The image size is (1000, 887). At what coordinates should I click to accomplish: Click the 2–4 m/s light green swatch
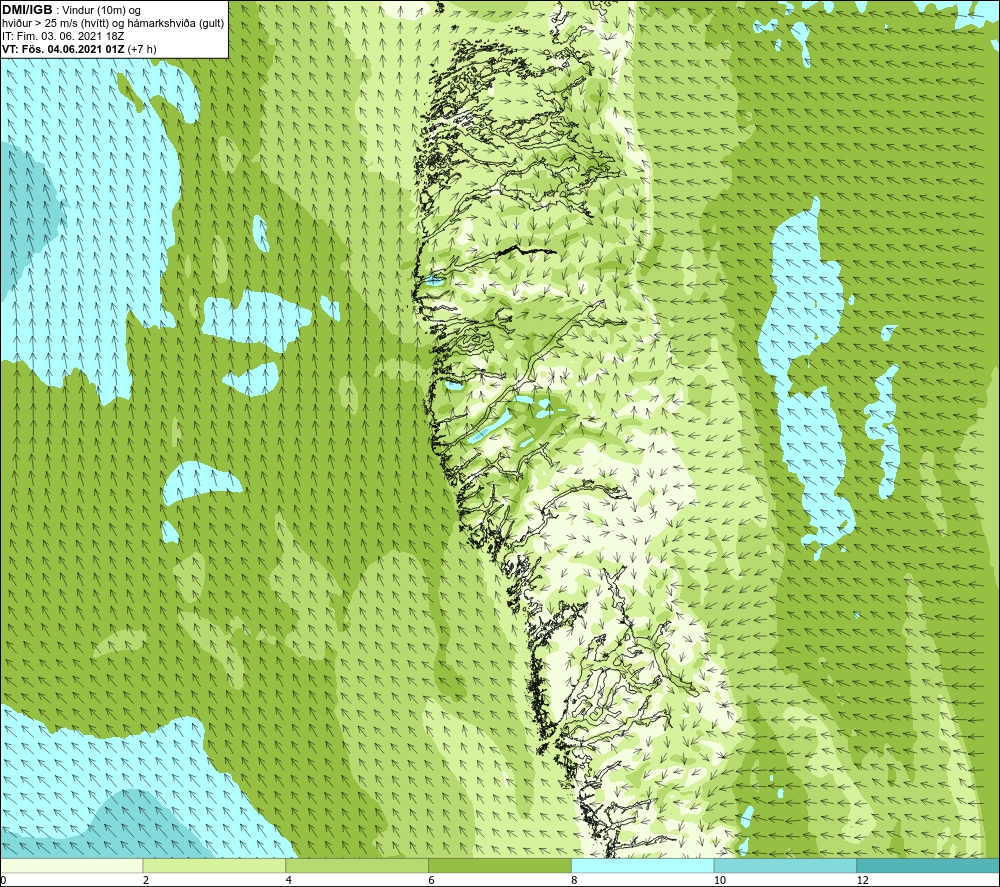[x=214, y=866]
